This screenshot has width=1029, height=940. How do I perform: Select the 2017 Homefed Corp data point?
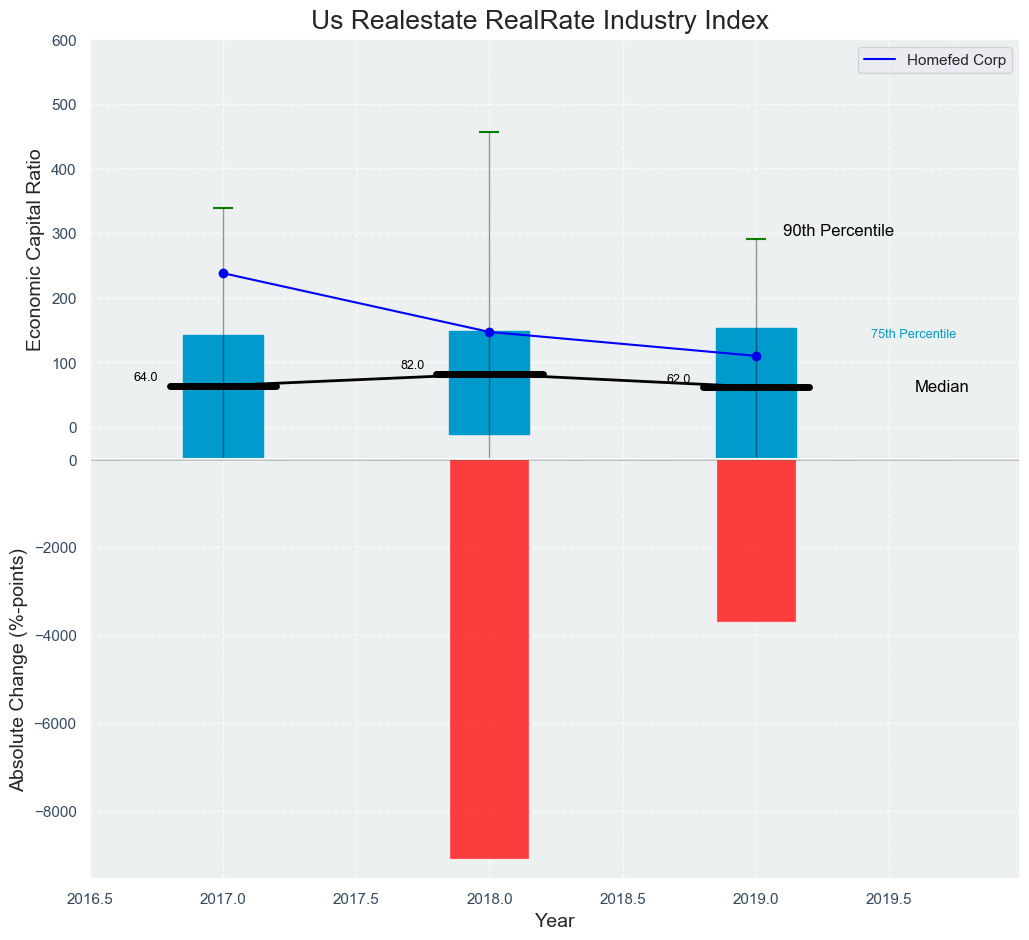point(223,273)
